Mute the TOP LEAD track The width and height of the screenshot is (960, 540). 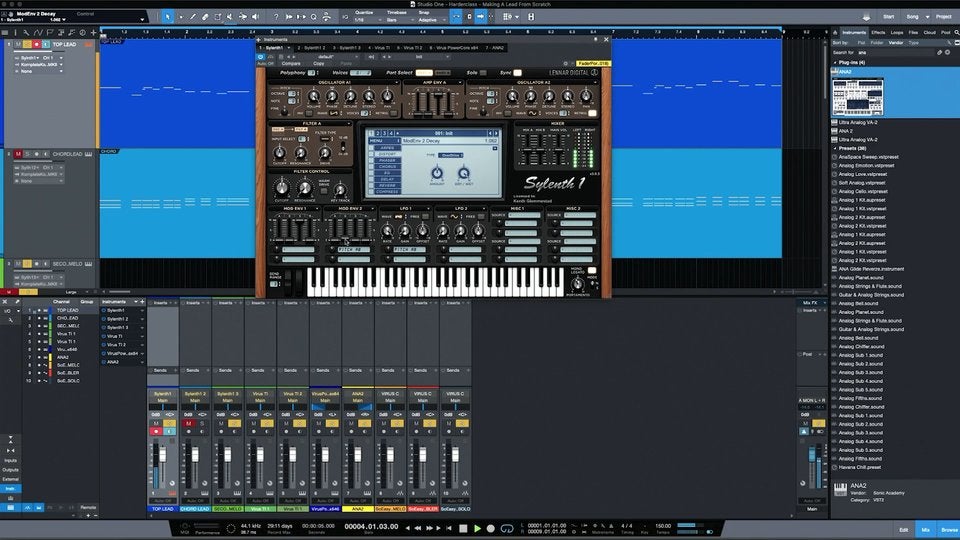click(x=17, y=44)
